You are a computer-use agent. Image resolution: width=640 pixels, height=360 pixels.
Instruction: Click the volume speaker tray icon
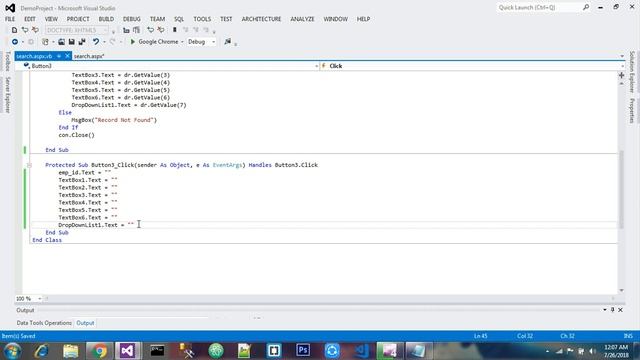(592, 351)
